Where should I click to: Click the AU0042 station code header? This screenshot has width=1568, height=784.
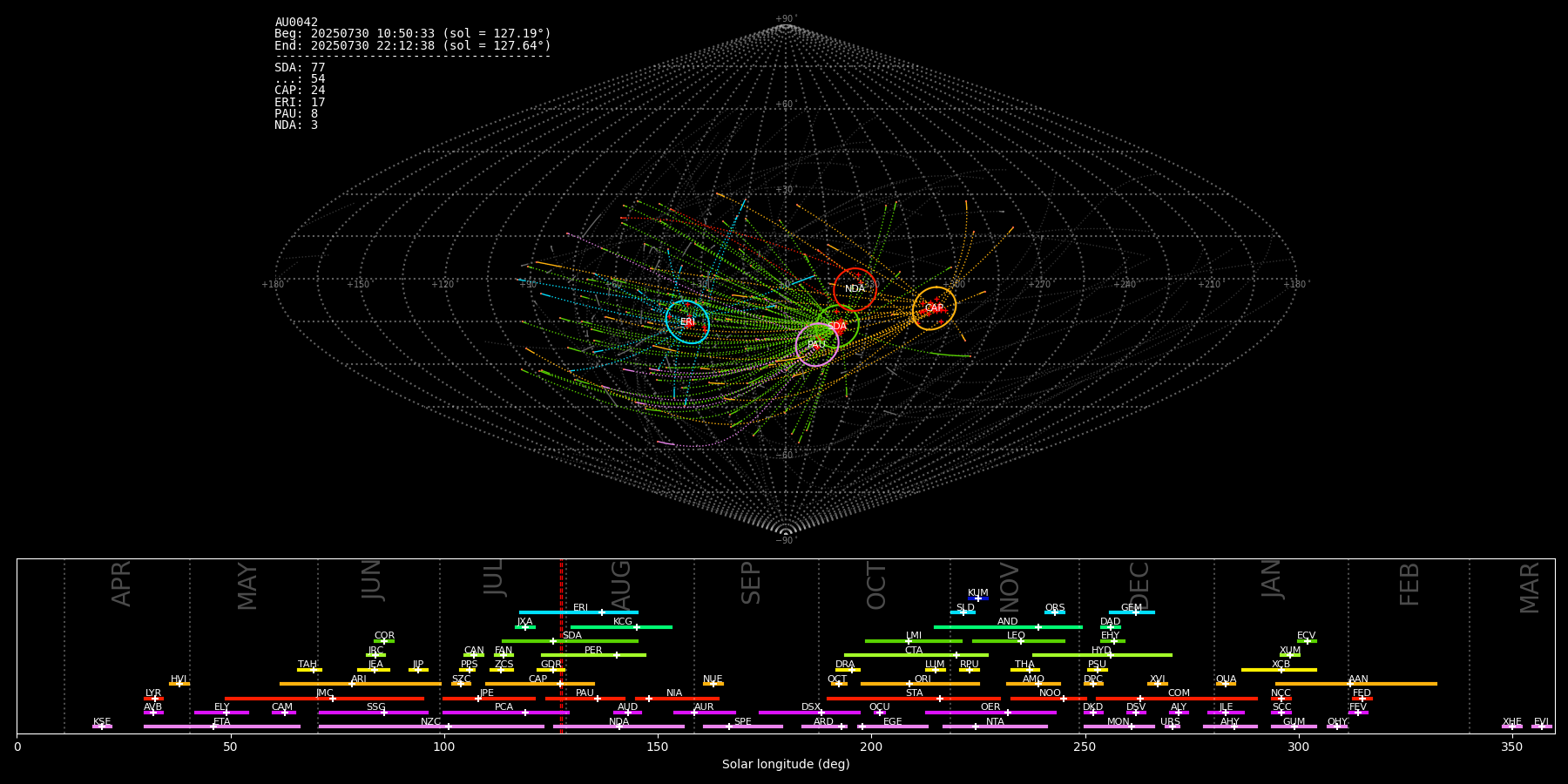tap(296, 23)
